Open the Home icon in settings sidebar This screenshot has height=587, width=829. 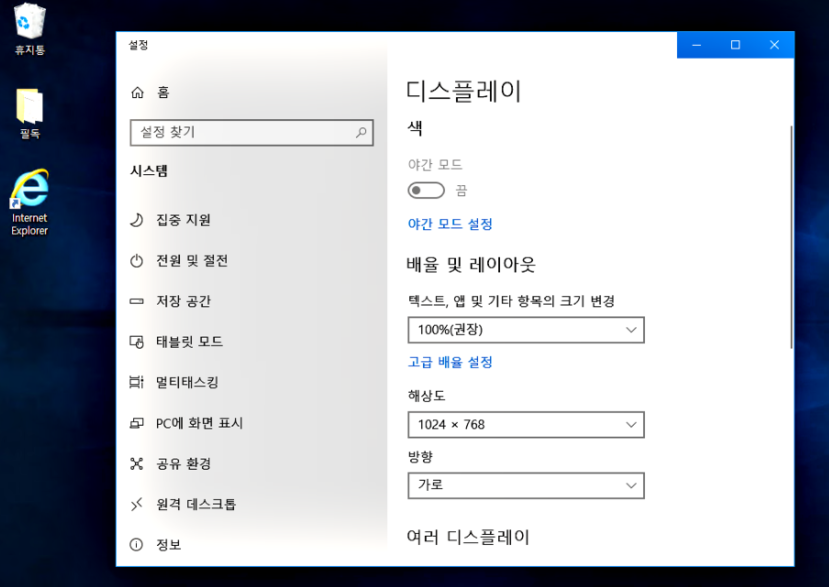(137, 93)
